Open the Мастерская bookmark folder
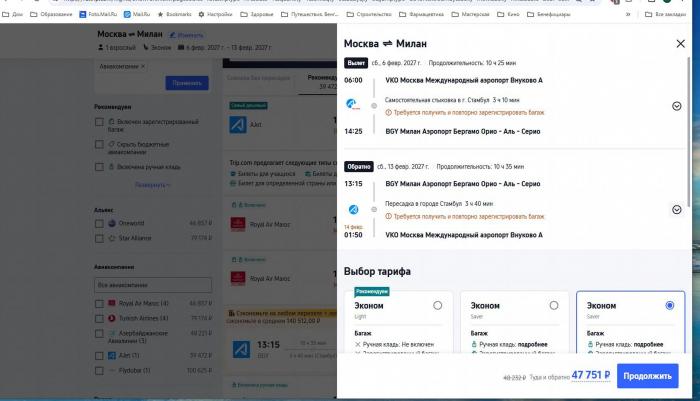This screenshot has width=700, height=401. [x=470, y=14]
